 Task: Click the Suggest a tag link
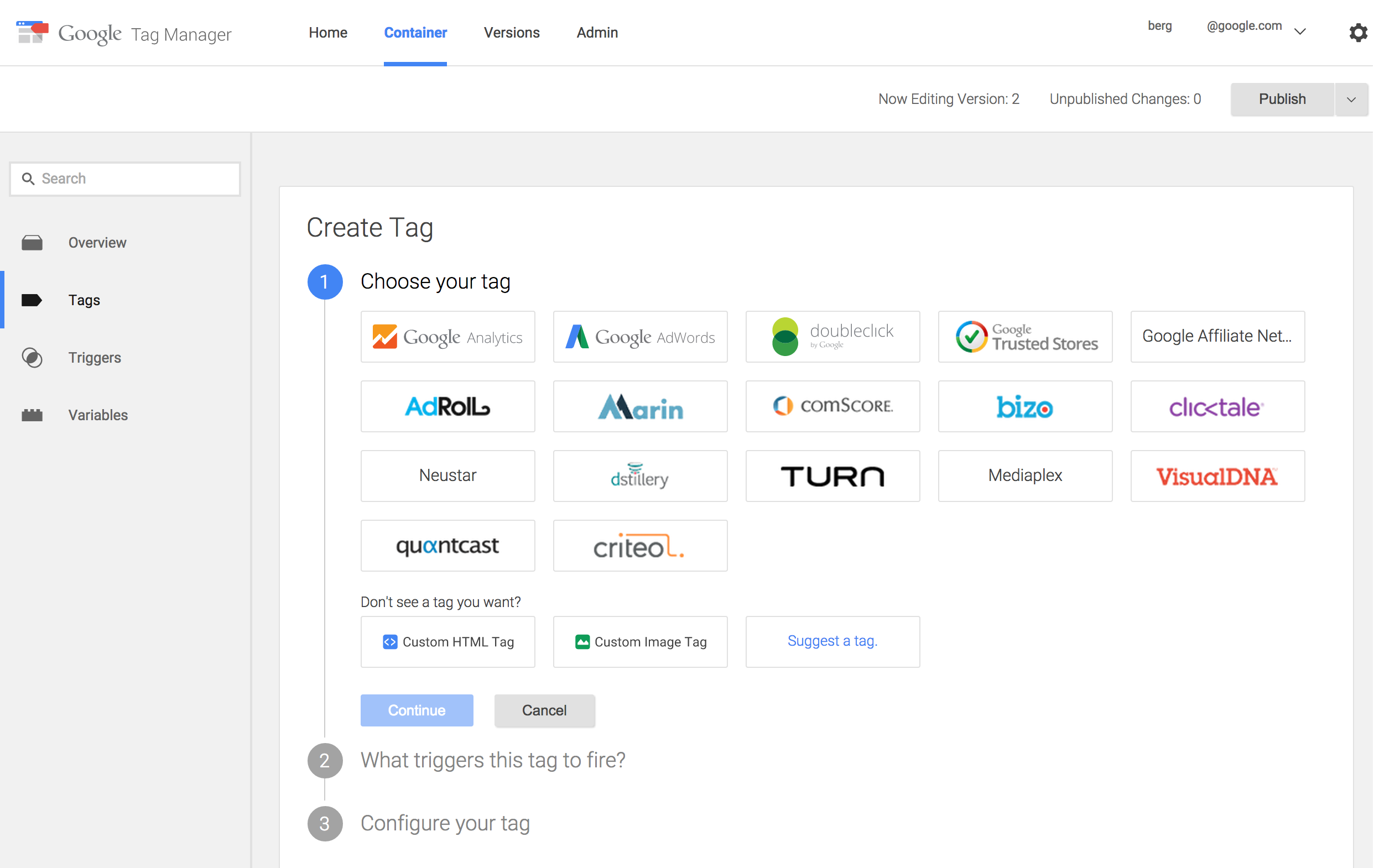[832, 641]
